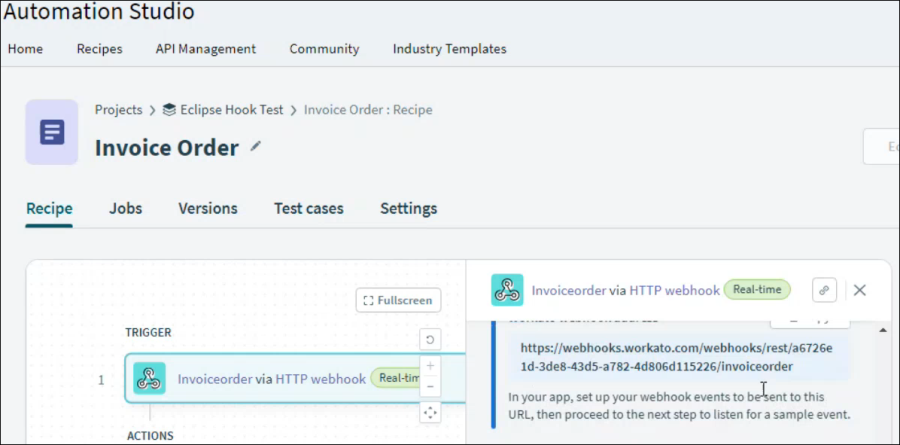
Task: Open the Recipes menu item
Action: tap(99, 49)
